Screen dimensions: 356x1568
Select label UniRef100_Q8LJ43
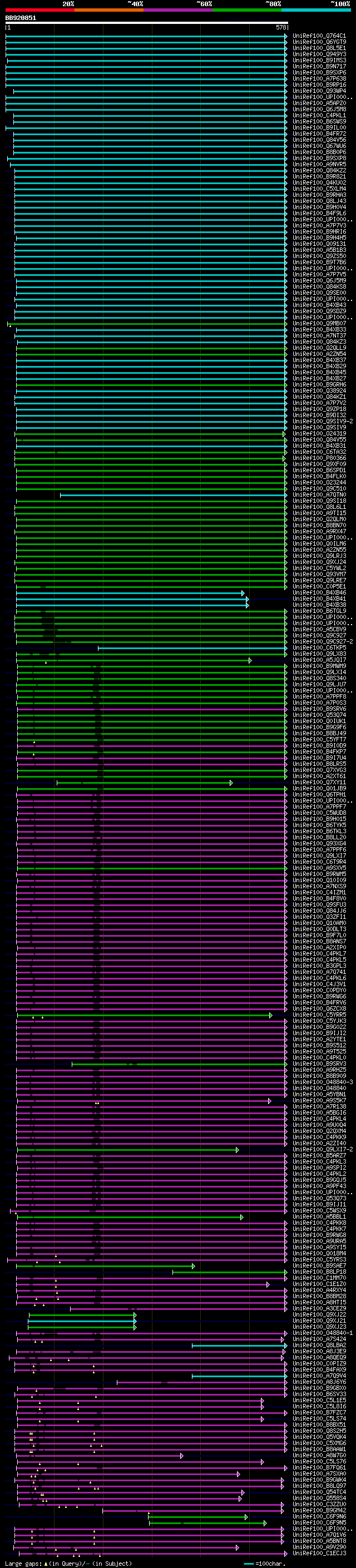point(319,201)
